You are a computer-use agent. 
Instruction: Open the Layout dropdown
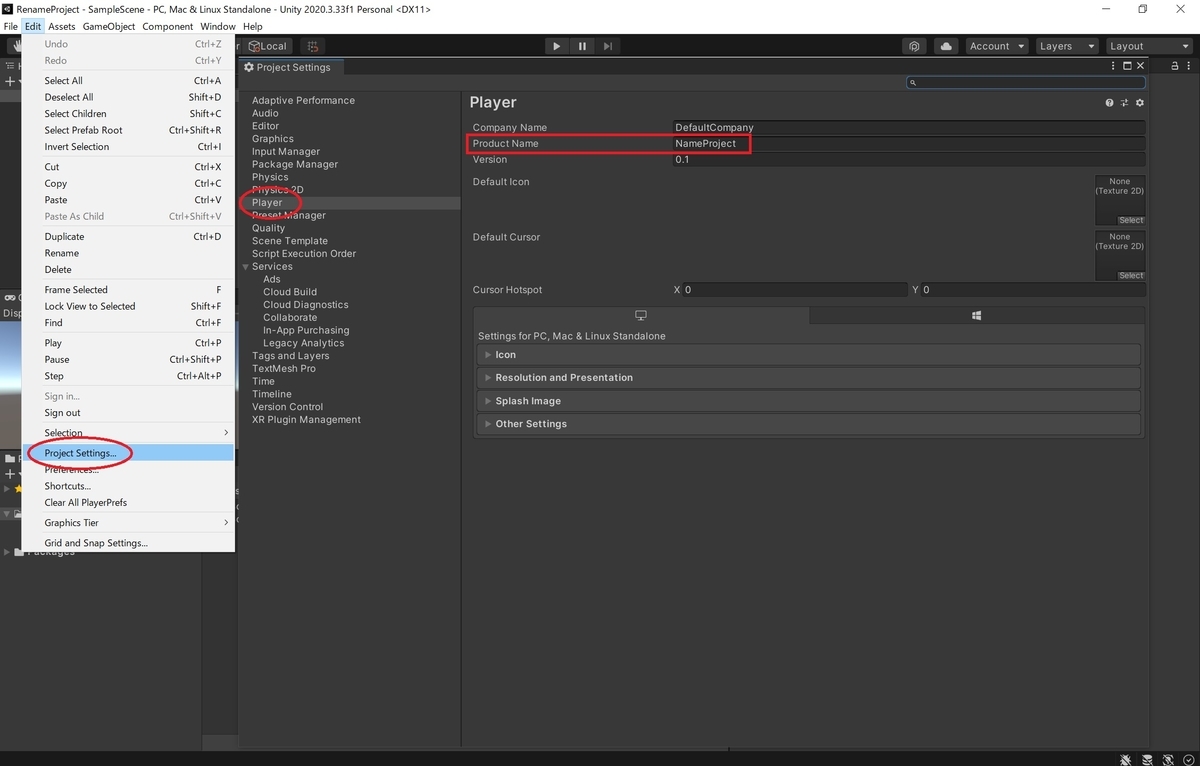pos(1147,46)
